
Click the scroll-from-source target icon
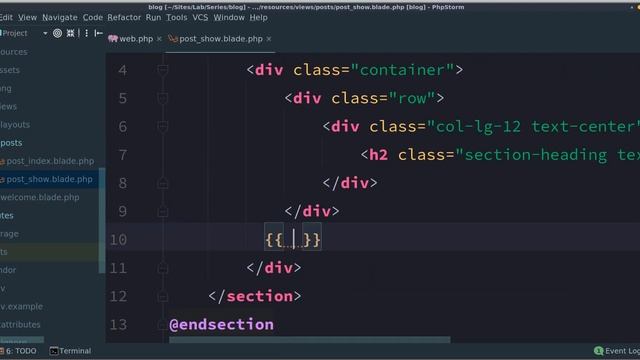pyautogui.click(x=58, y=33)
